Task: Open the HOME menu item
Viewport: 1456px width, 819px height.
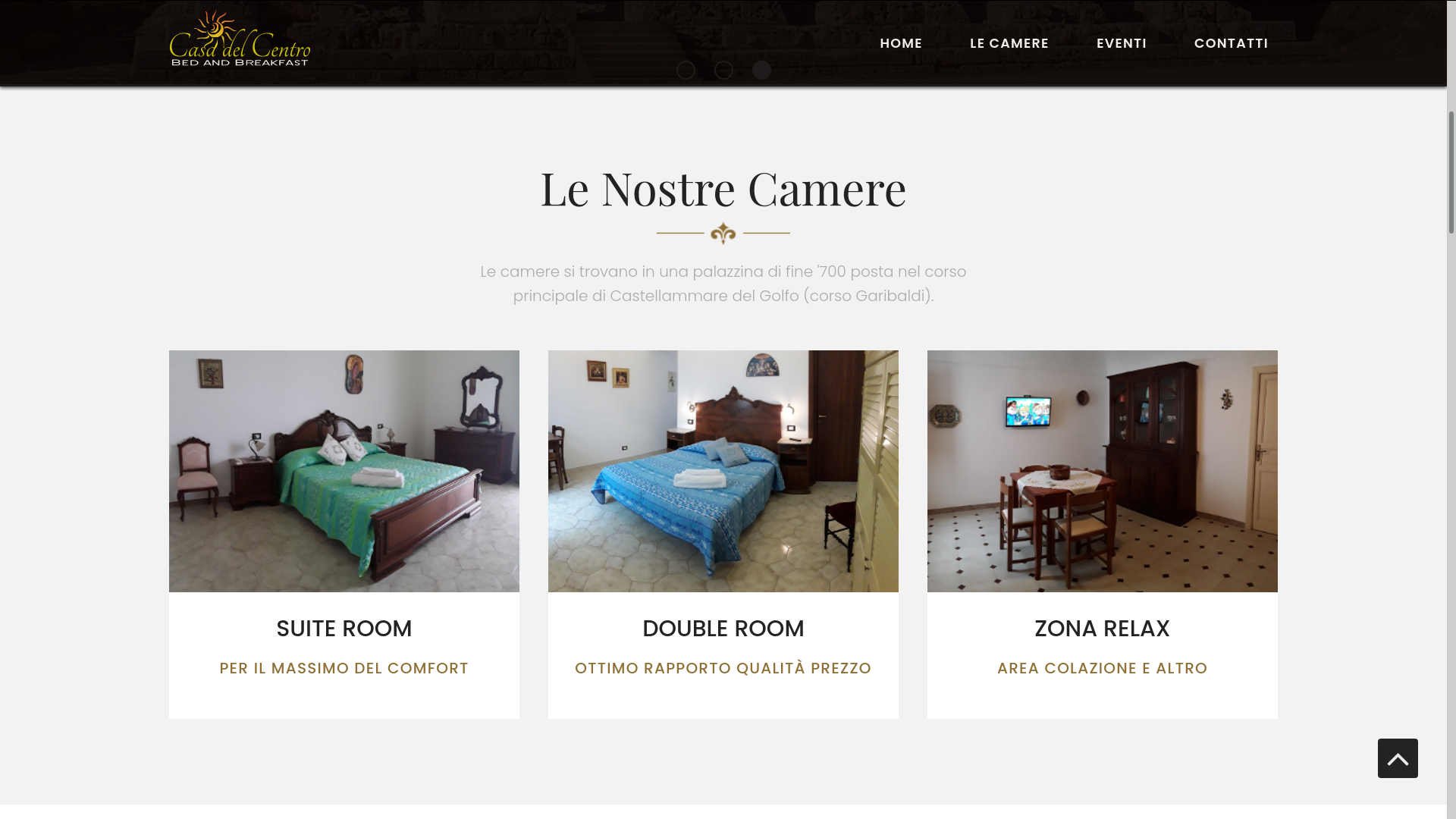Action: pos(901,43)
